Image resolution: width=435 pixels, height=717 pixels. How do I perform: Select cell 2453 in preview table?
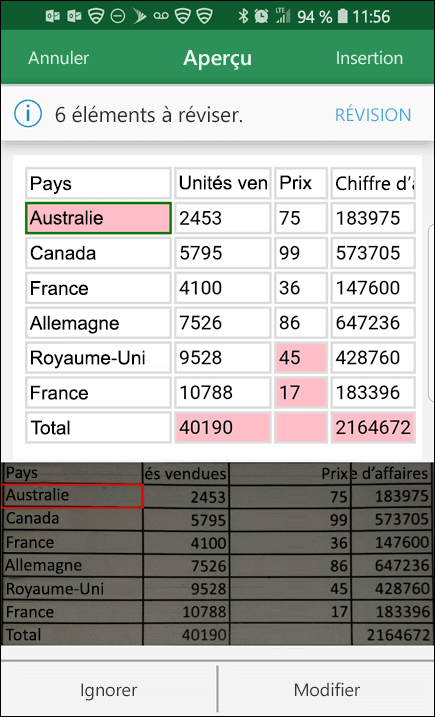(223, 218)
